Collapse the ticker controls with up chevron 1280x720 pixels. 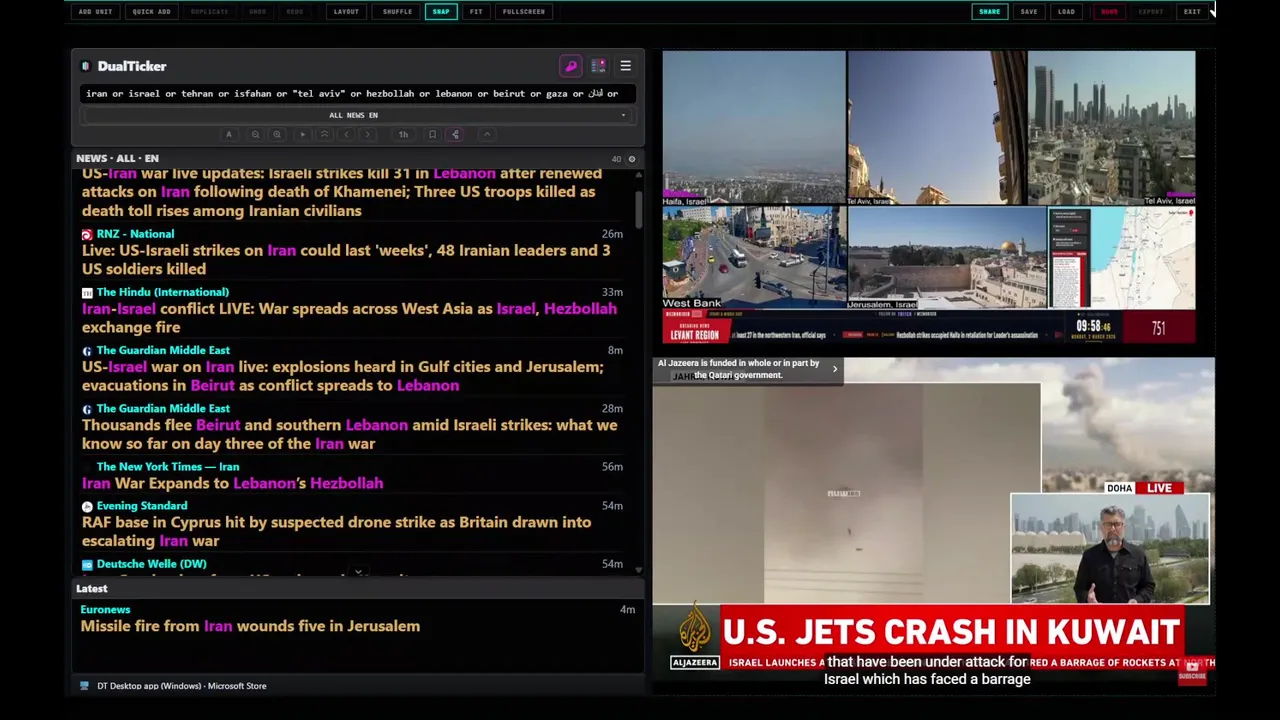(487, 135)
